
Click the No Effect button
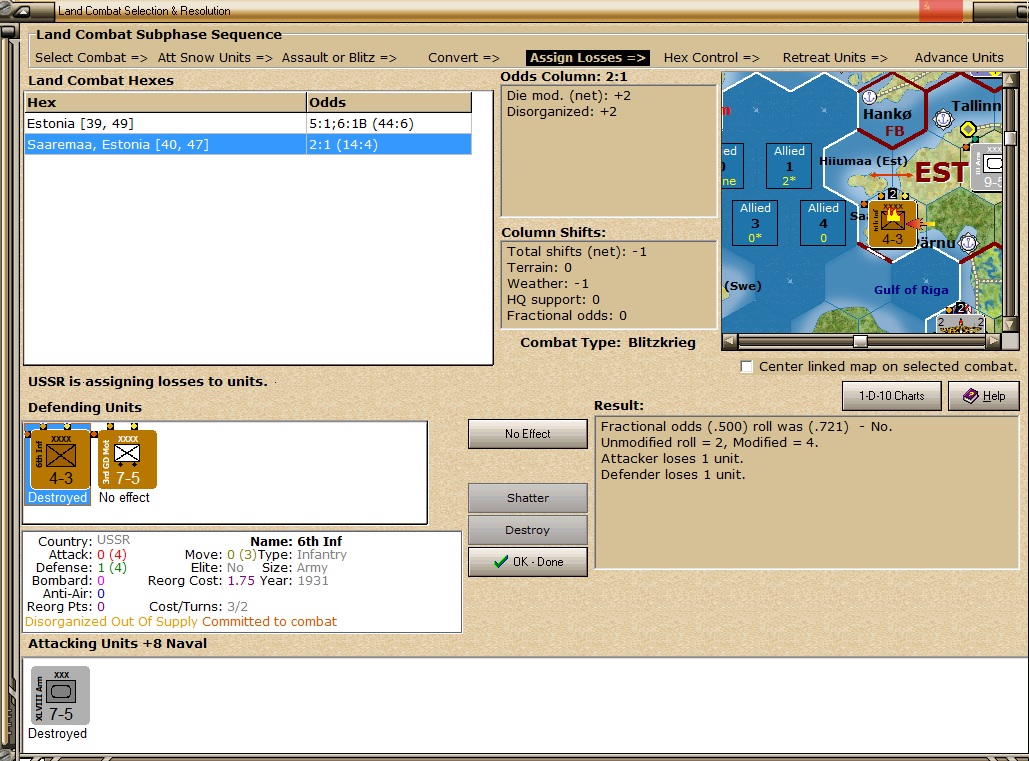tap(528, 434)
